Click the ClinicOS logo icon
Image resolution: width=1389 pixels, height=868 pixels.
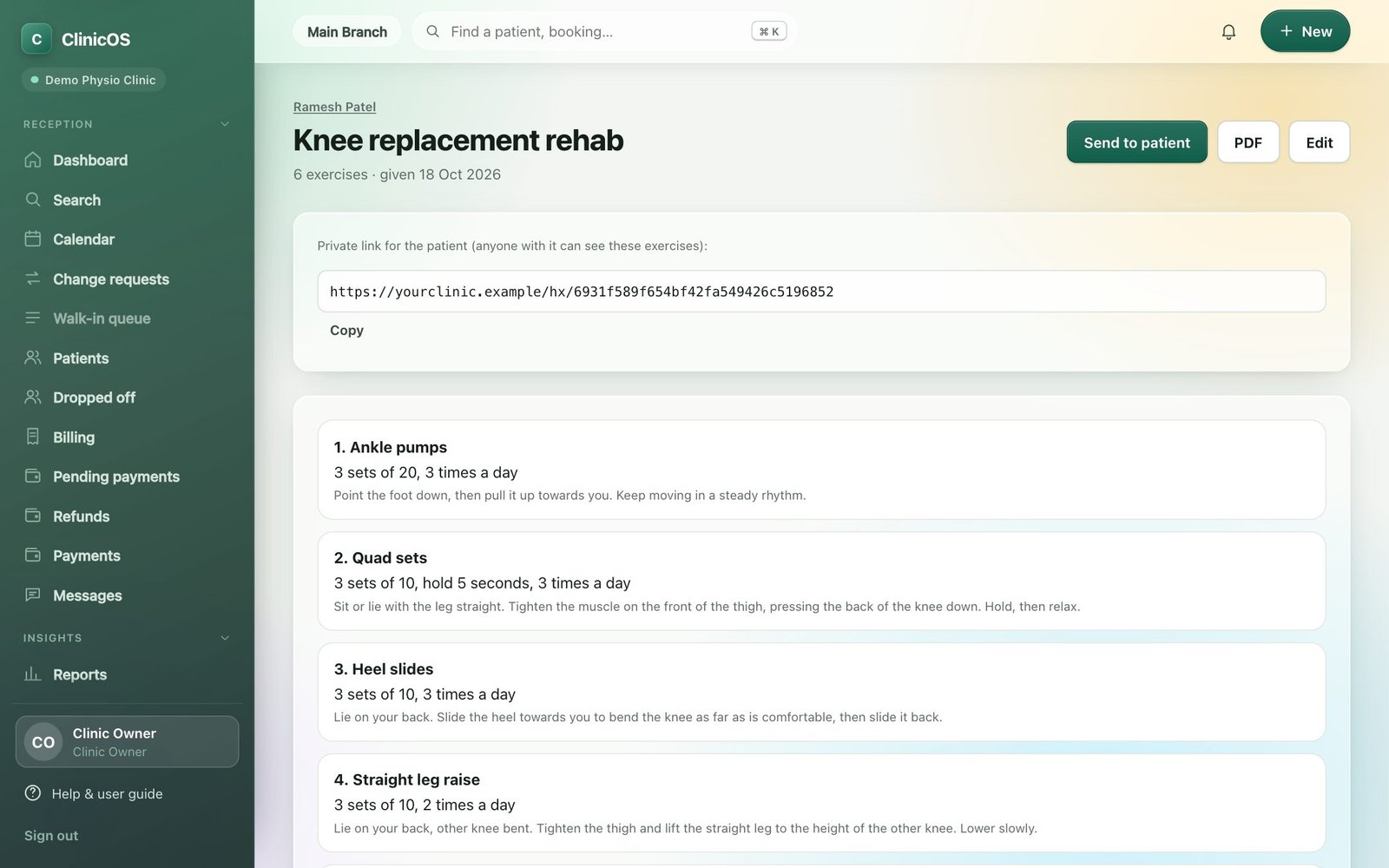[36, 39]
